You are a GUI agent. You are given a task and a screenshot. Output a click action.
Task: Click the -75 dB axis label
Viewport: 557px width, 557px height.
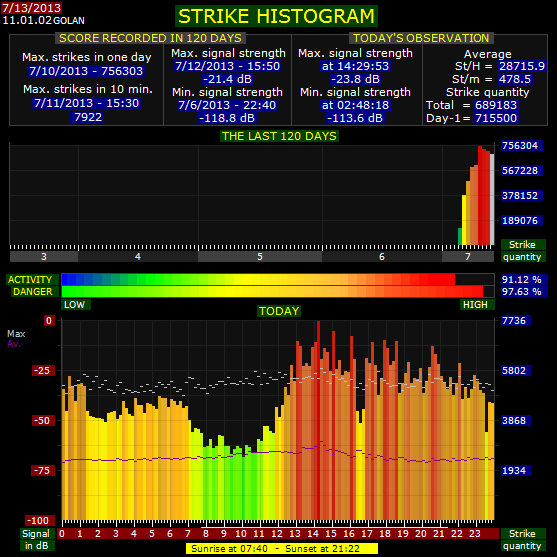43,471
